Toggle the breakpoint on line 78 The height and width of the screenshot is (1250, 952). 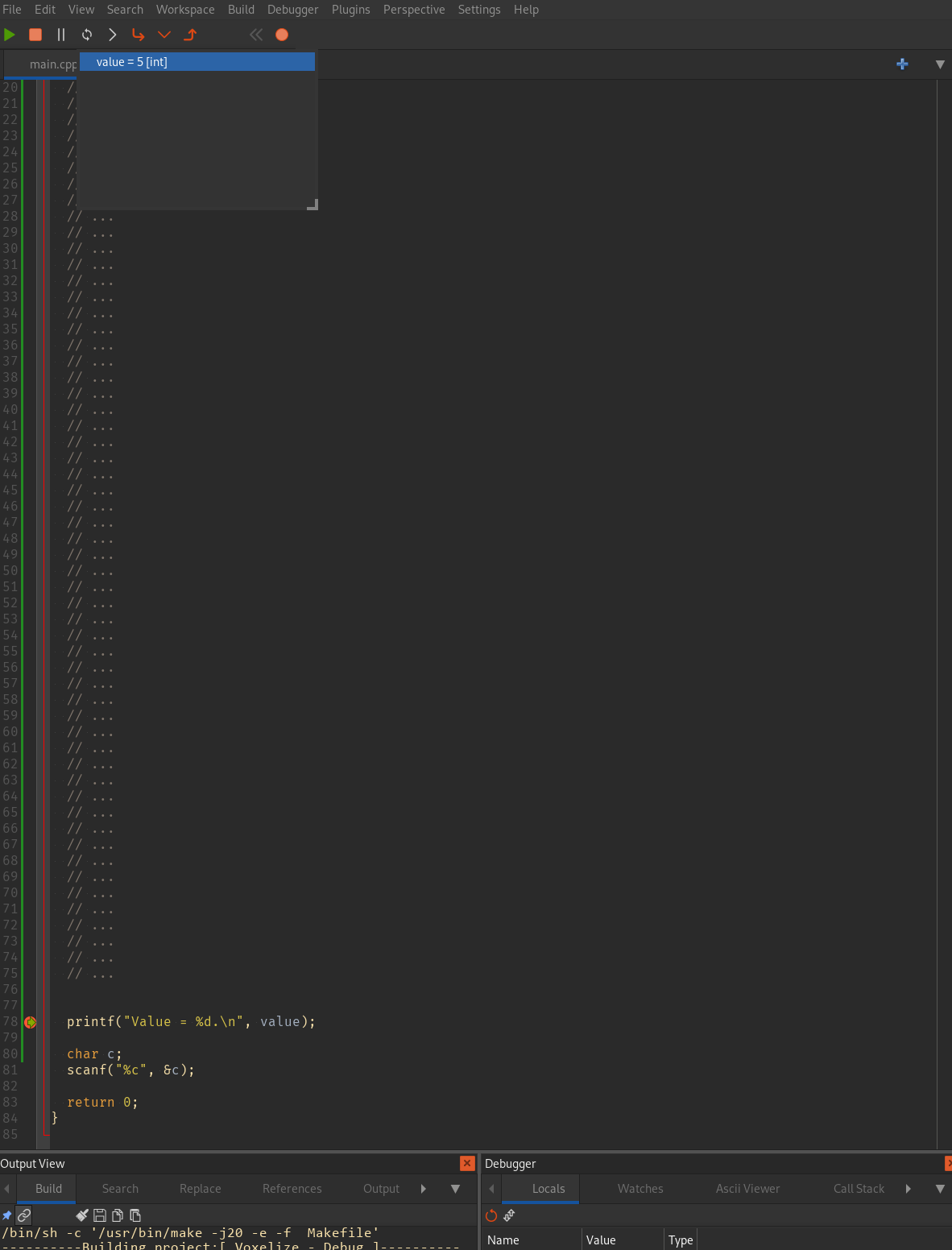[30, 1022]
